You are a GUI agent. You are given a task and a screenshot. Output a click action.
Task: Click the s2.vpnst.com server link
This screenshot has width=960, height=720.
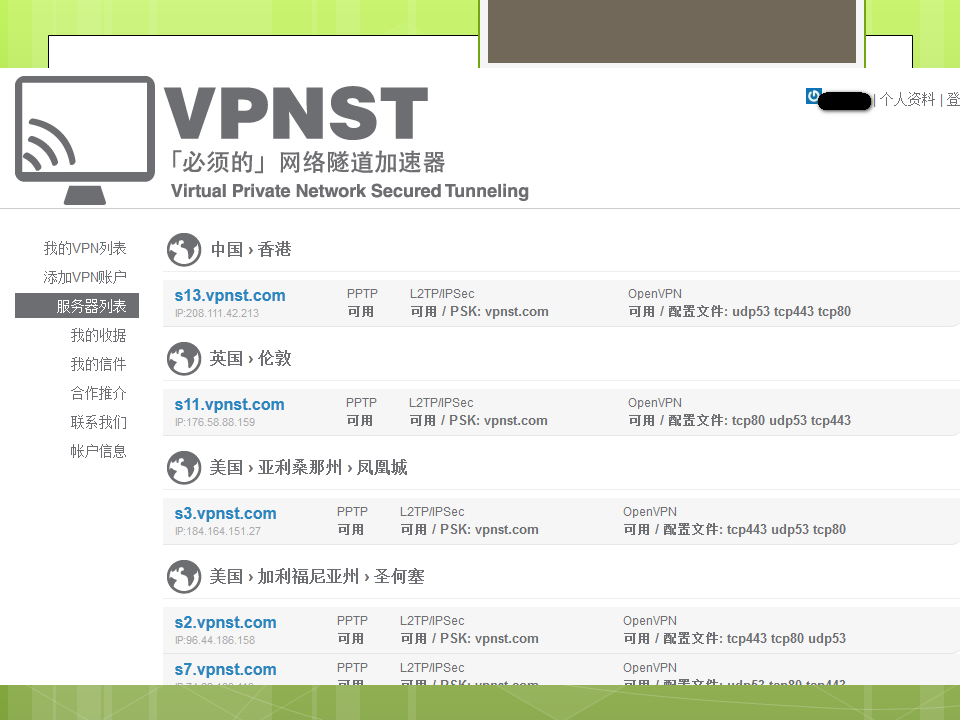pyautogui.click(x=225, y=622)
